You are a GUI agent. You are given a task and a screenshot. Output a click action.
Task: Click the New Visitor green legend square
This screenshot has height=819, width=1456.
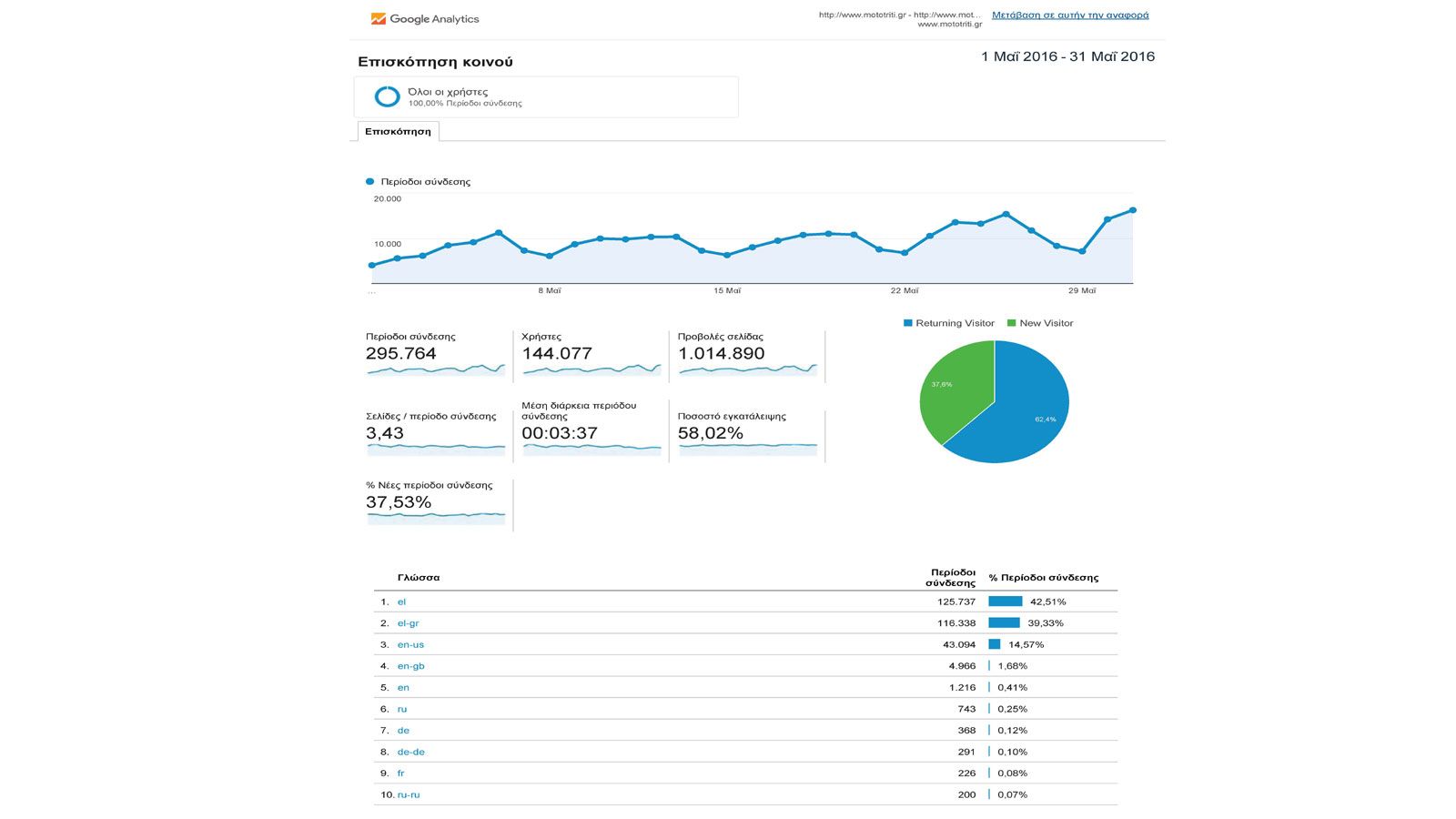tap(1011, 323)
